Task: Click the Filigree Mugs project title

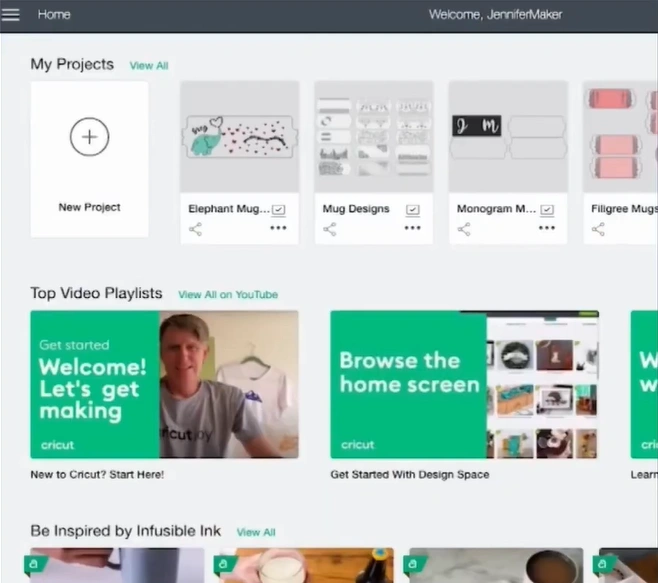Action: click(x=624, y=209)
